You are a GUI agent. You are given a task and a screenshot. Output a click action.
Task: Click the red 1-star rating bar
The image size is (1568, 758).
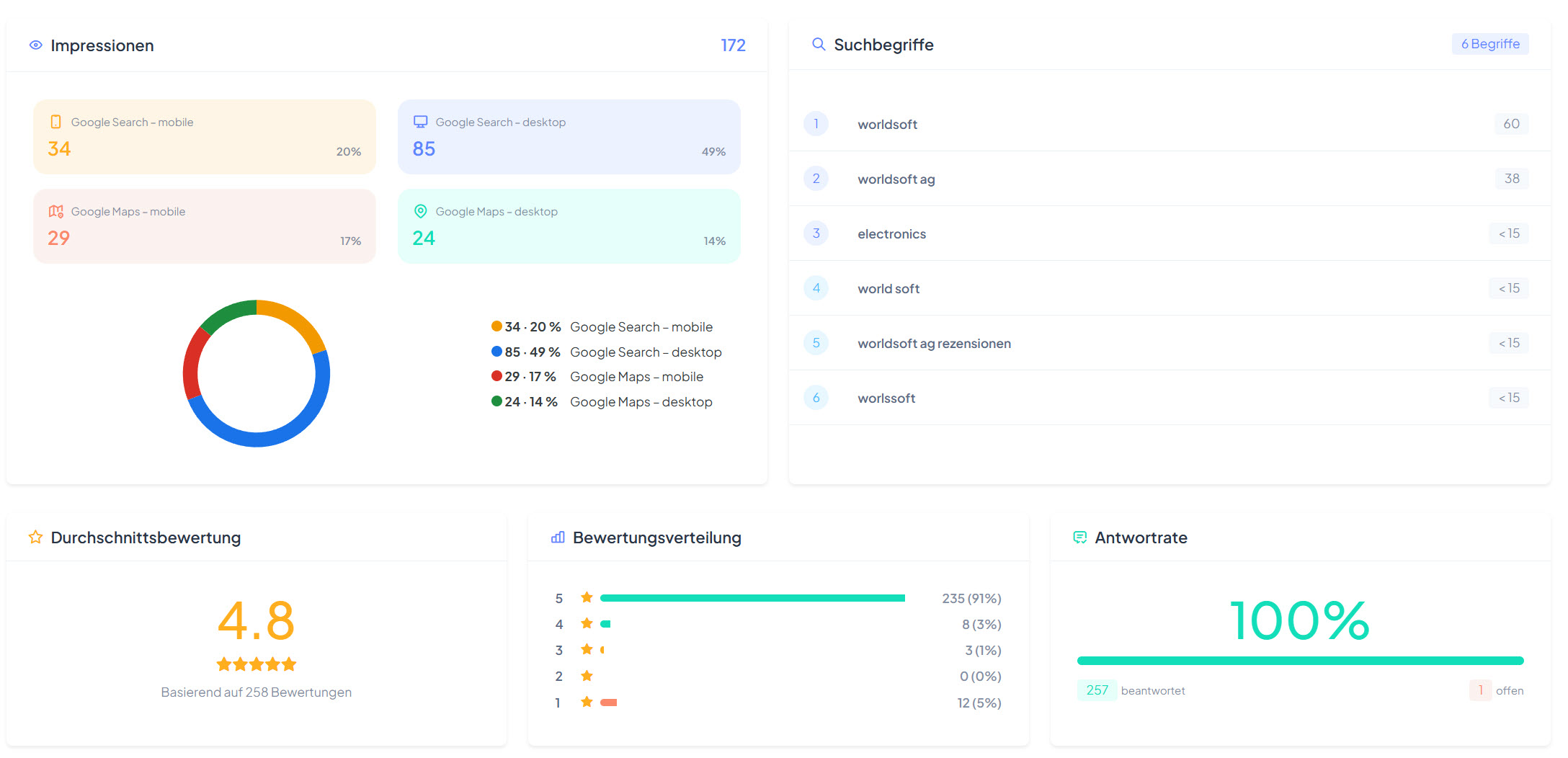click(x=608, y=703)
